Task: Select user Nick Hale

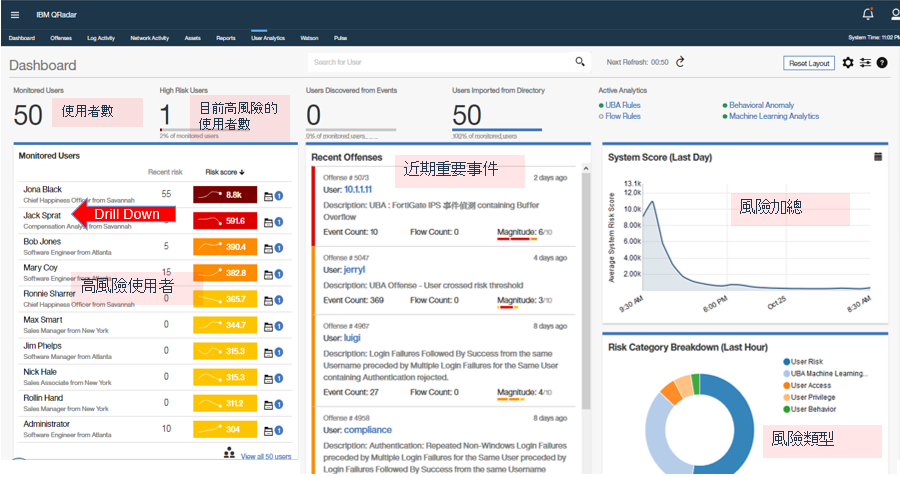Action: pyautogui.click(x=40, y=372)
